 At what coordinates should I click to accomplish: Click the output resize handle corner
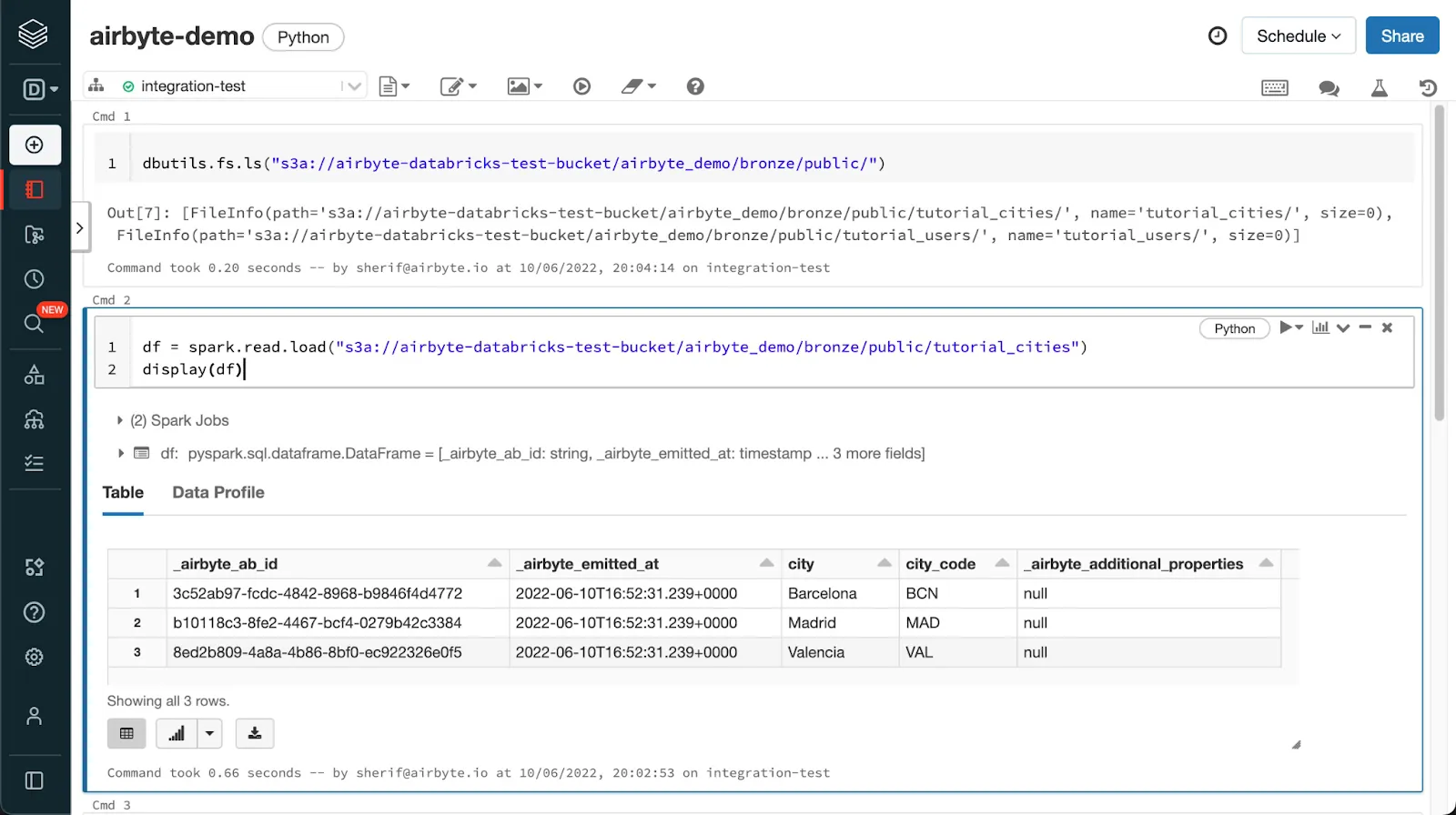(1296, 744)
